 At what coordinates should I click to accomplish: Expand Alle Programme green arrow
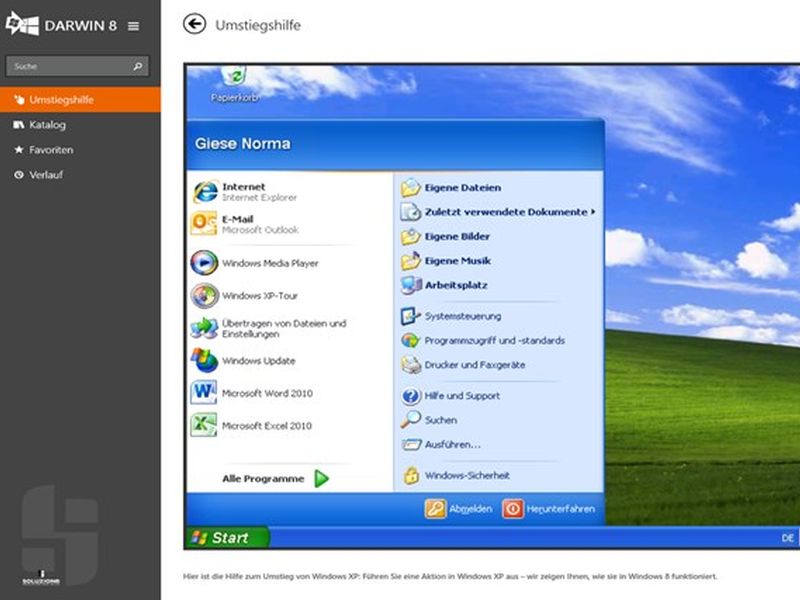click(321, 479)
